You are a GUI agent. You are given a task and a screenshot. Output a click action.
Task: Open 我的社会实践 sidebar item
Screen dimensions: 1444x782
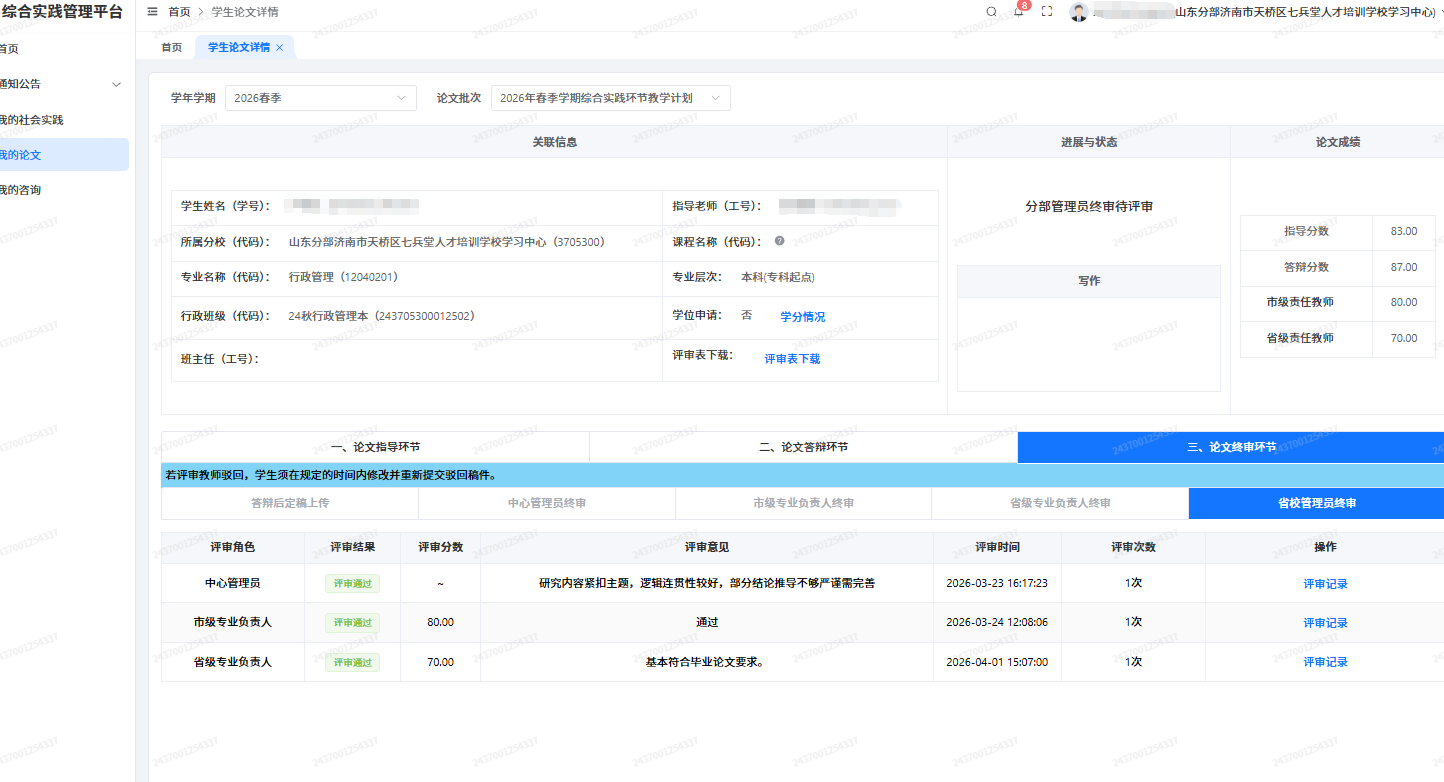click(64, 120)
